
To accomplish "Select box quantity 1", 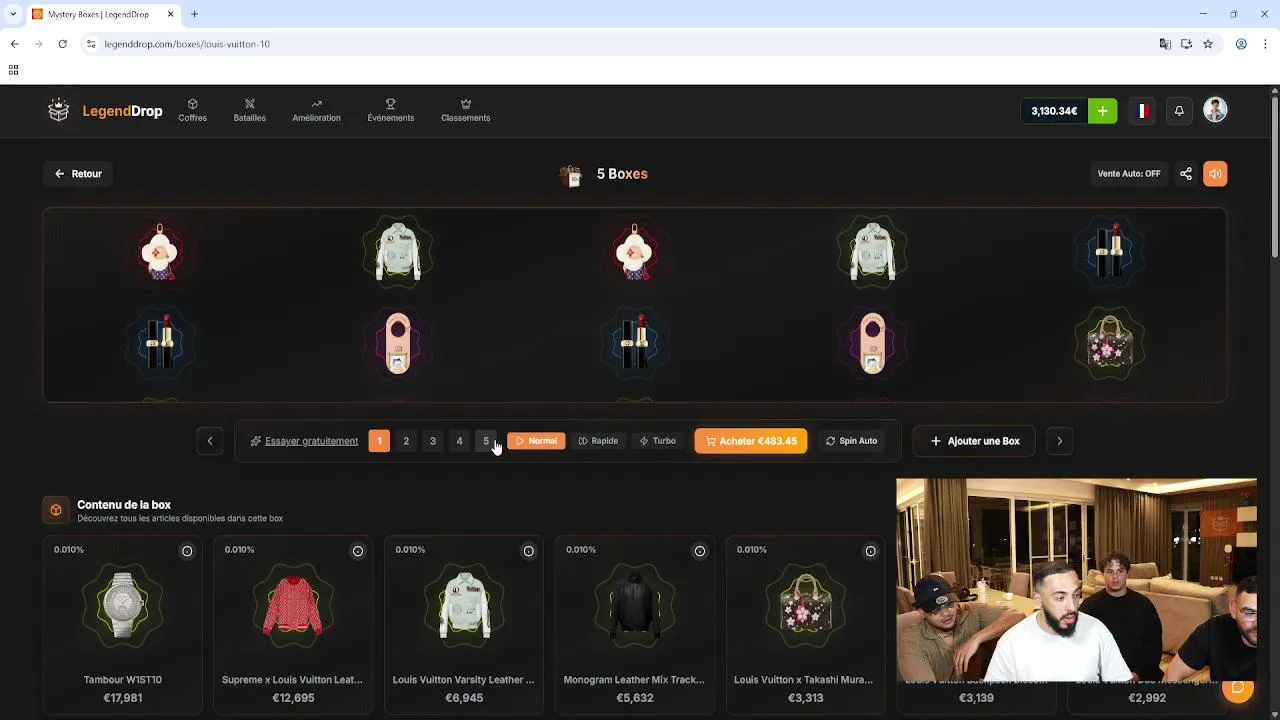I will click(379, 441).
